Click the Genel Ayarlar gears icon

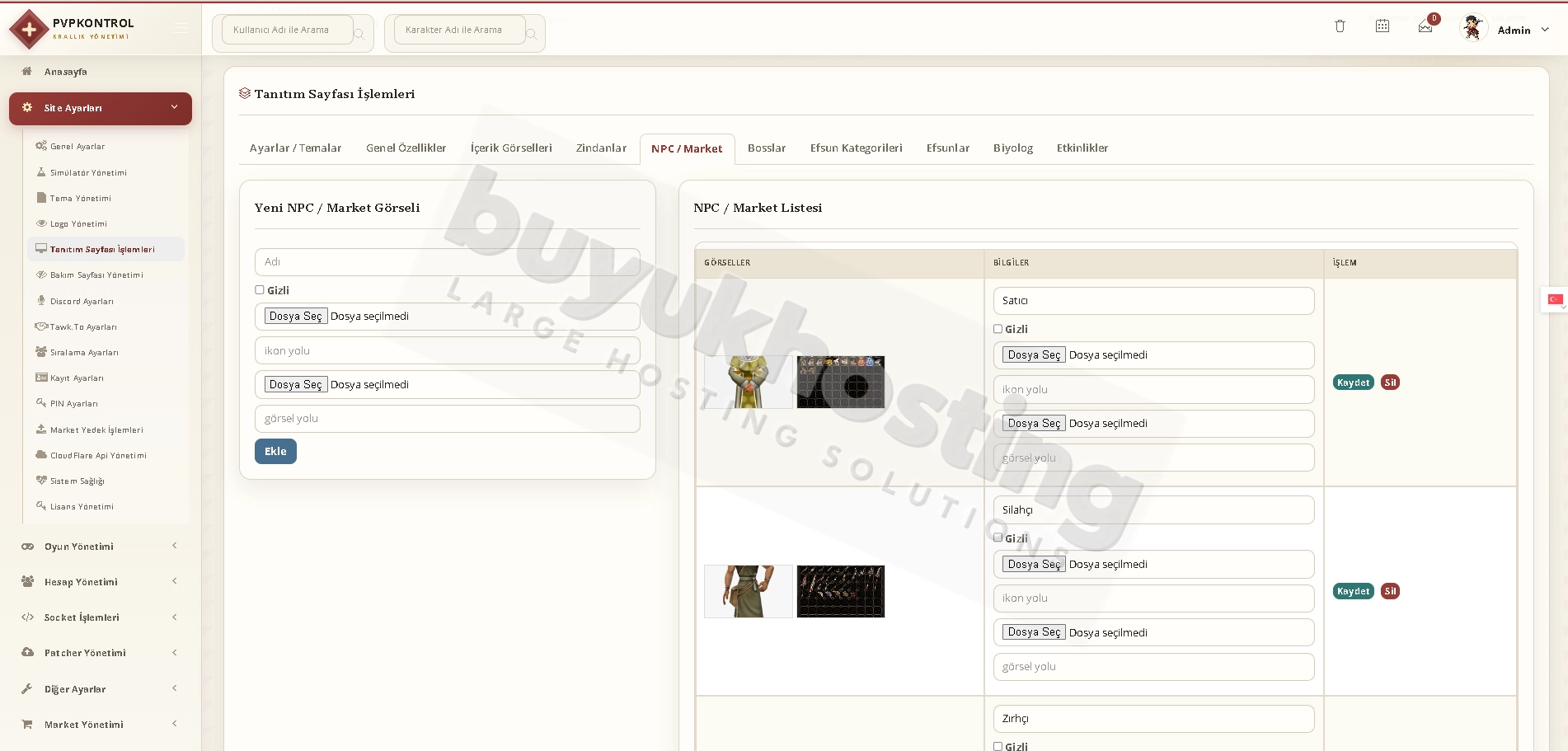point(41,146)
